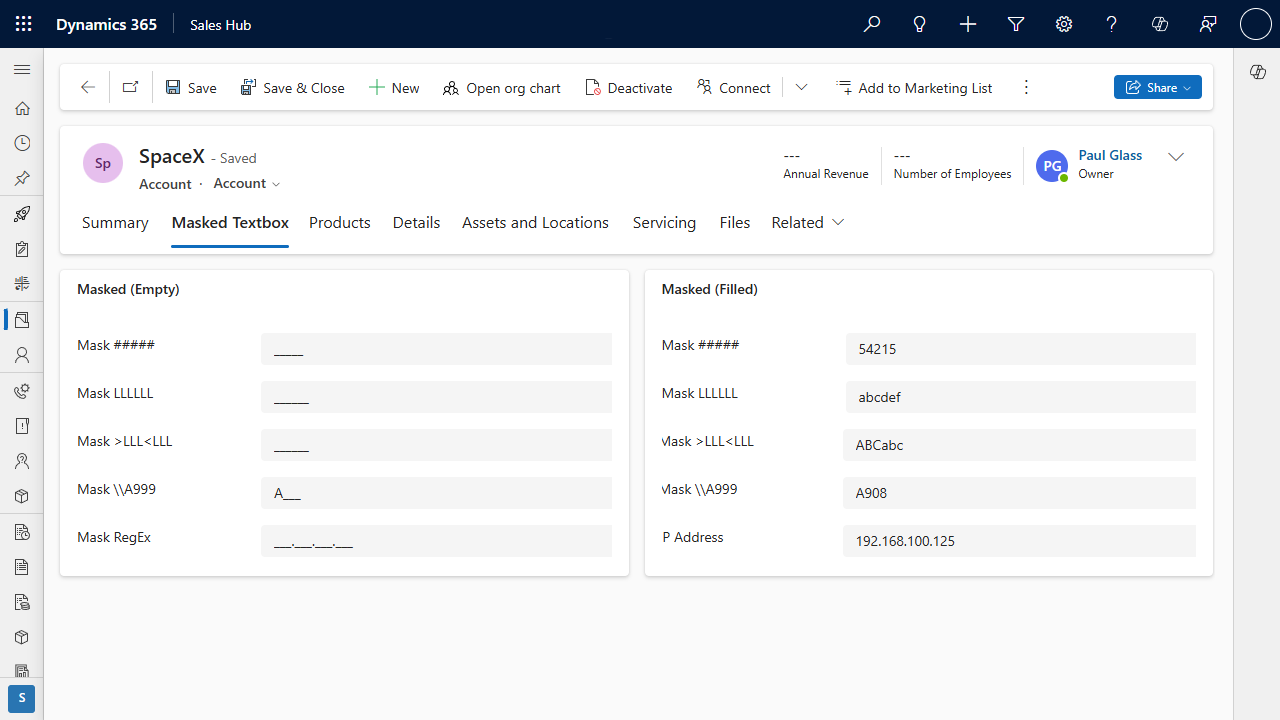Expand the Related tab dropdown
1280x720 pixels.
[808, 223]
